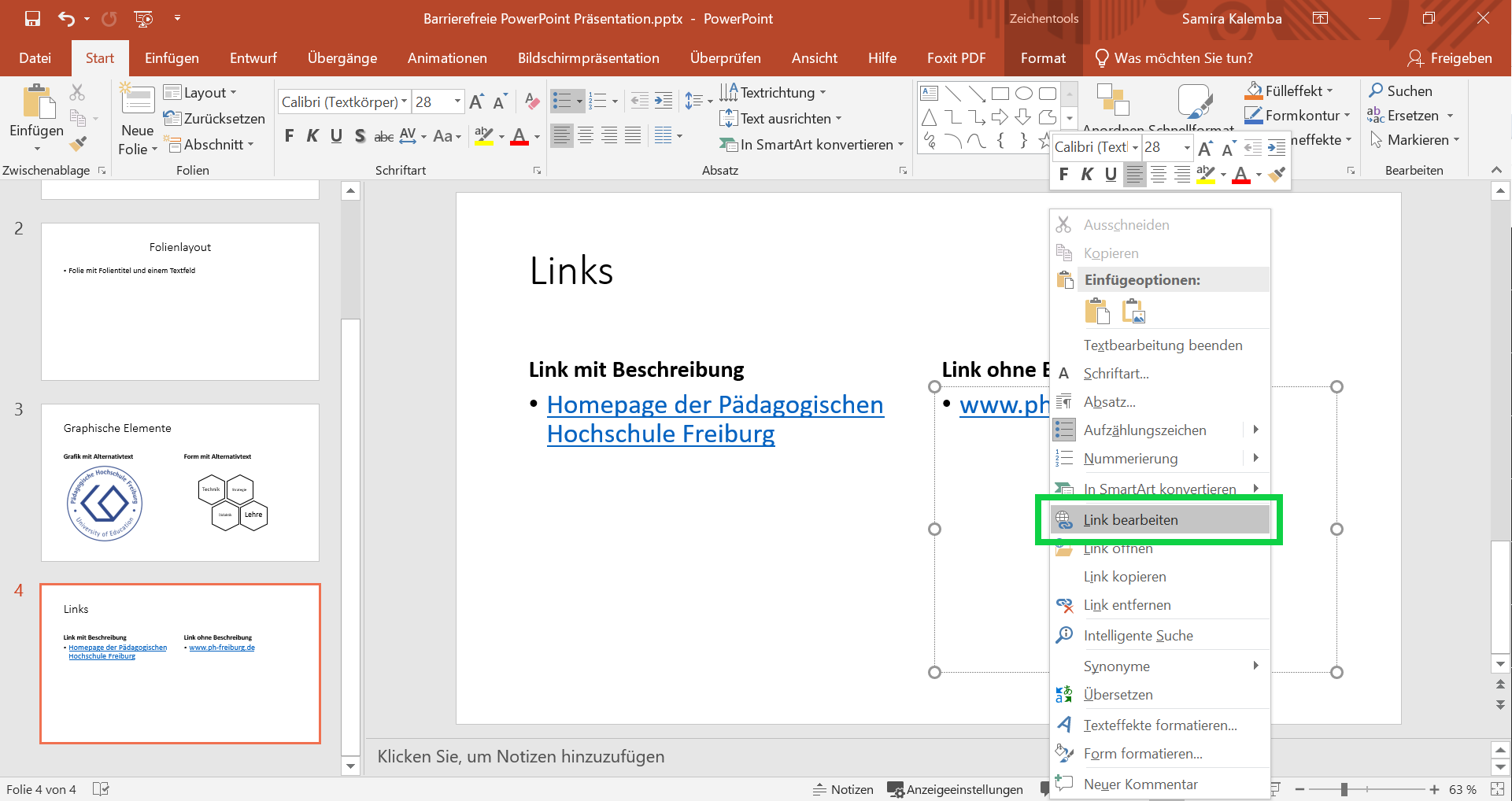Viewport: 1512px width, 801px height.
Task: Choose Link entfernen from the context menu
Action: tap(1127, 604)
